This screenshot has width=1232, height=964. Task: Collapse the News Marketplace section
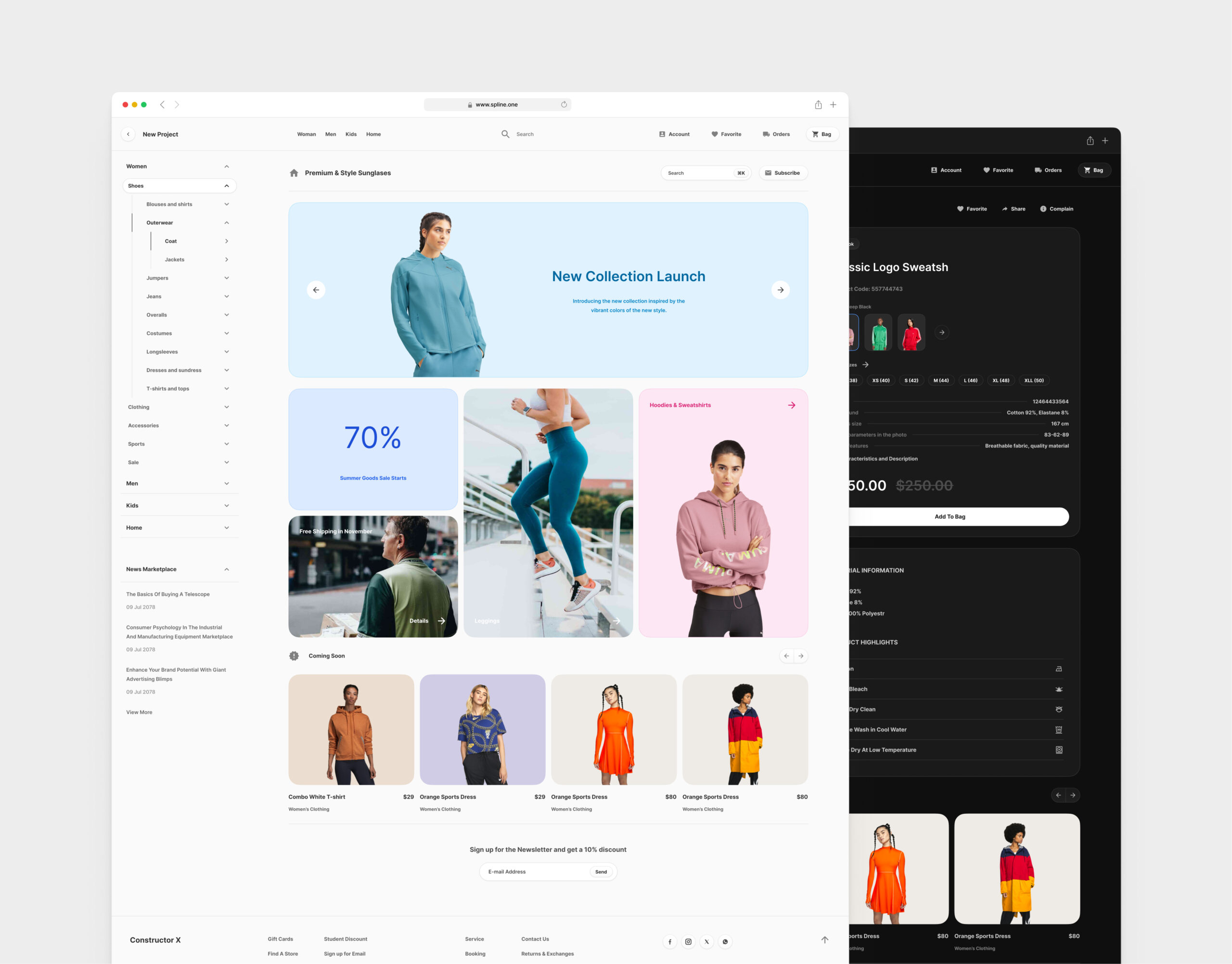[x=226, y=569]
